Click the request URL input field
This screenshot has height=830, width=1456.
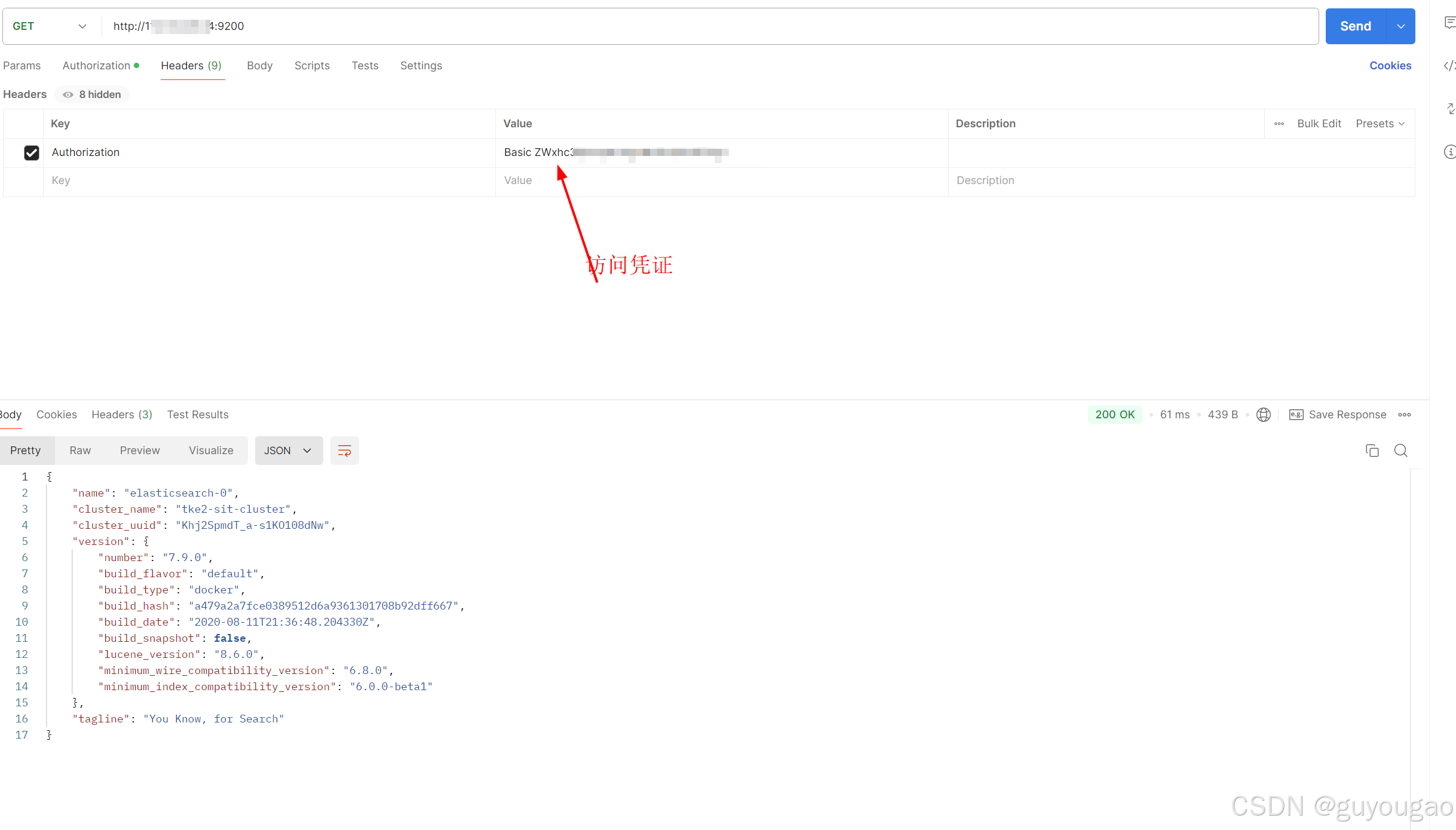(x=717, y=26)
